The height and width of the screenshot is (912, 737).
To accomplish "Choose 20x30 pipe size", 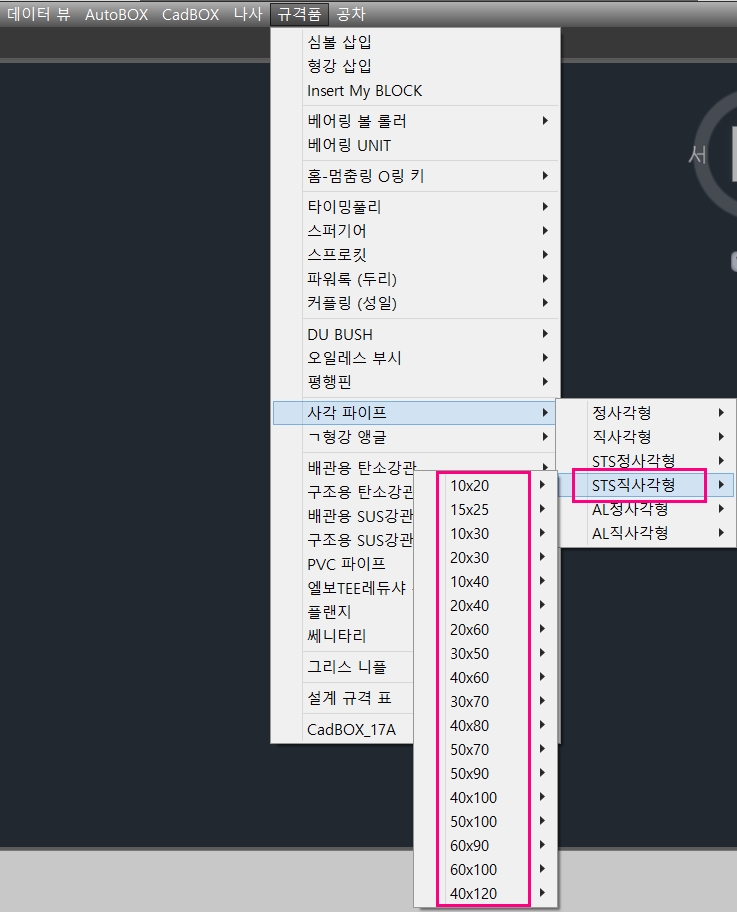I will pyautogui.click(x=486, y=557).
